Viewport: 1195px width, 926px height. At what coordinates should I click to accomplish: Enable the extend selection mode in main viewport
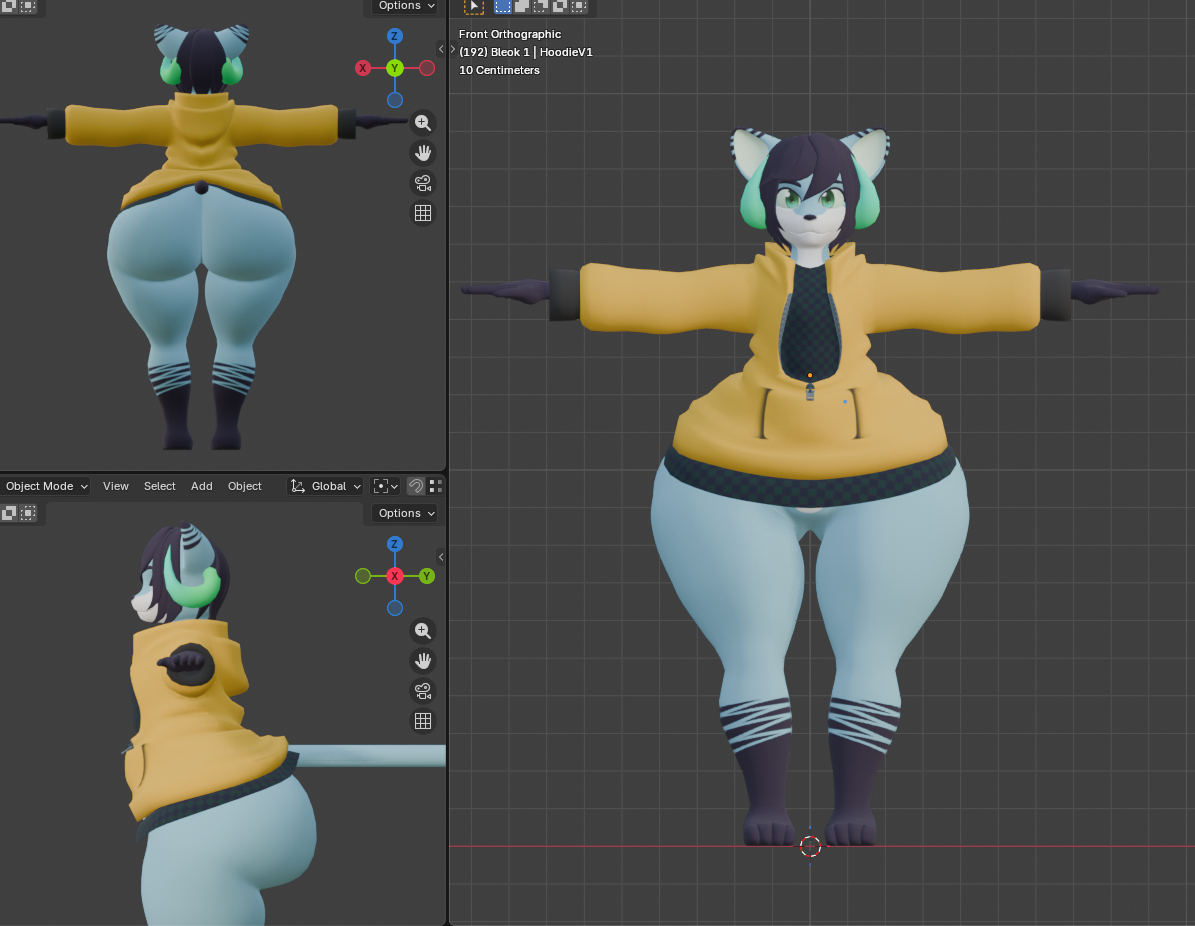522,6
